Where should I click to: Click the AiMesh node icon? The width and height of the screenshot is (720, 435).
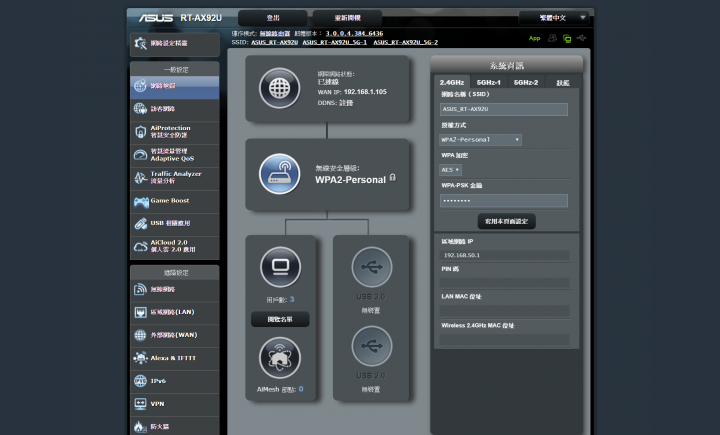(280, 358)
